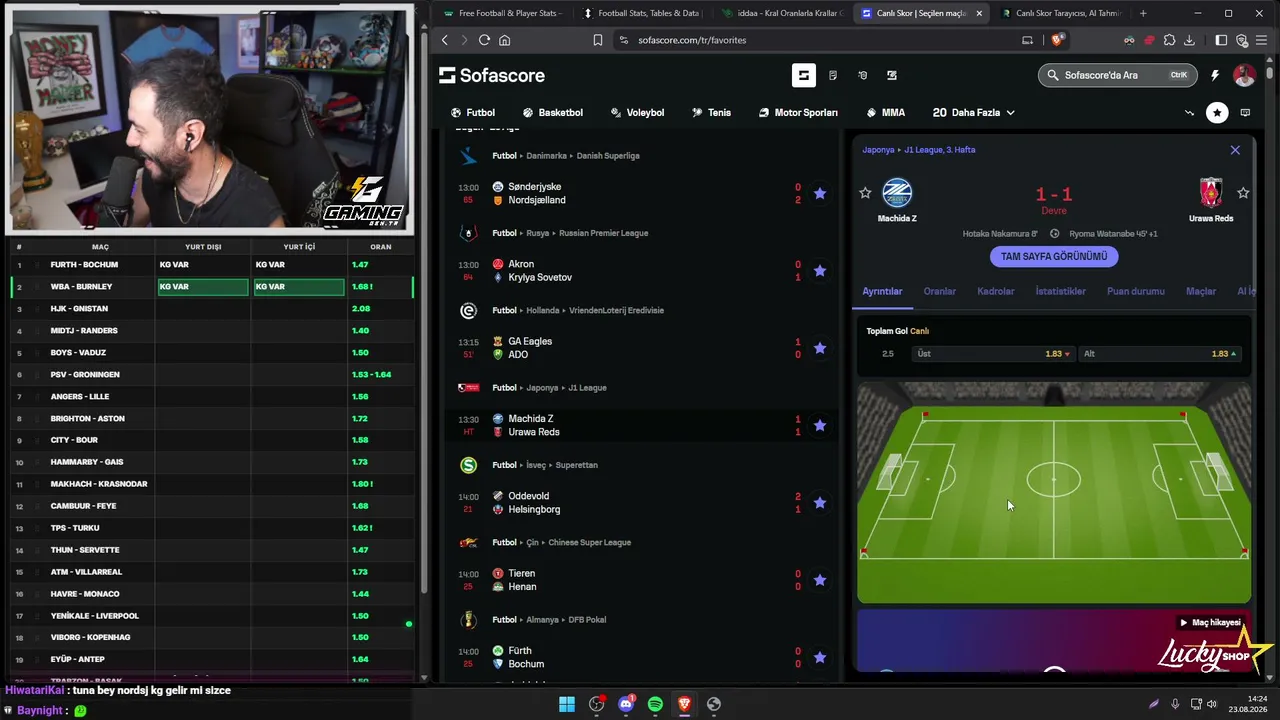Viewport: 1280px width, 720px height.
Task: Open the Windows Start menu
Action: 567,704
